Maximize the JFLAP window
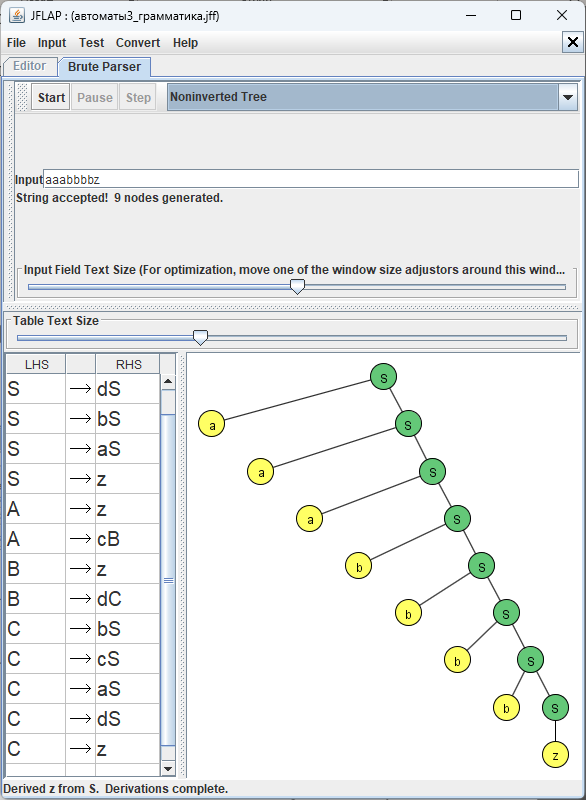 click(x=516, y=15)
